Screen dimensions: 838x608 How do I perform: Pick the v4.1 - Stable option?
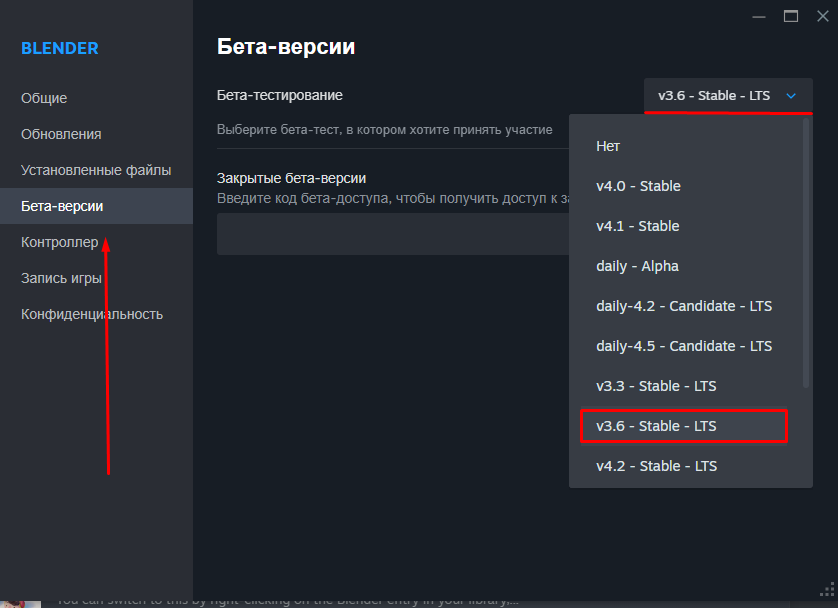[x=638, y=226]
